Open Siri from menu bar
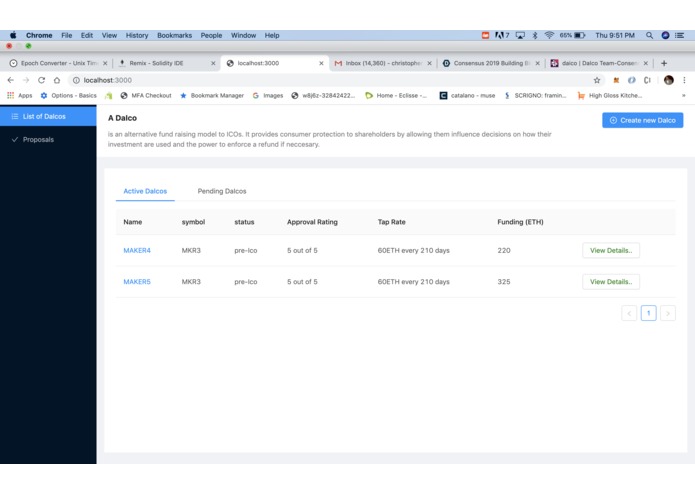The height and width of the screenshot is (494, 695). click(665, 35)
